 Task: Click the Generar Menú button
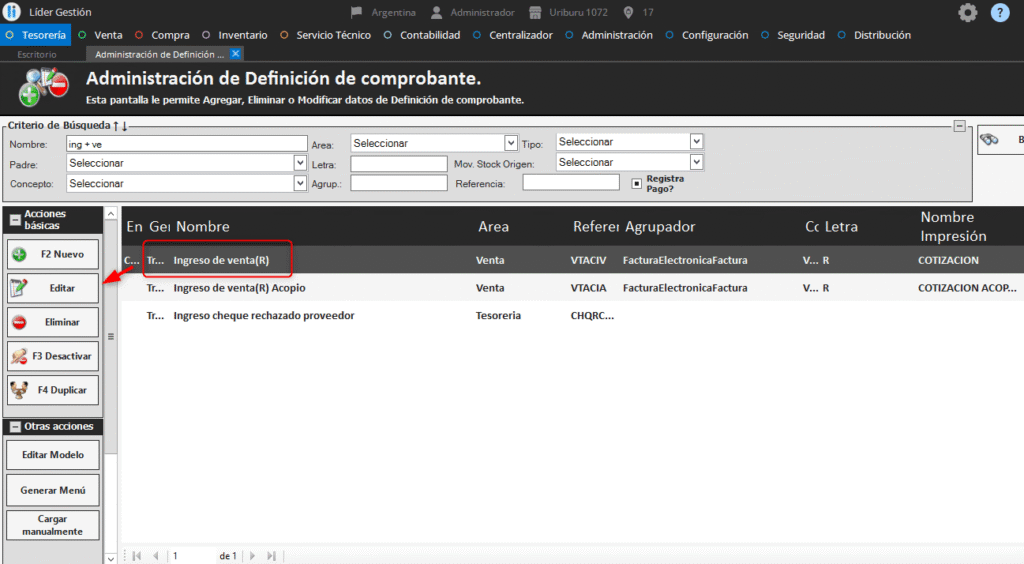click(x=53, y=490)
